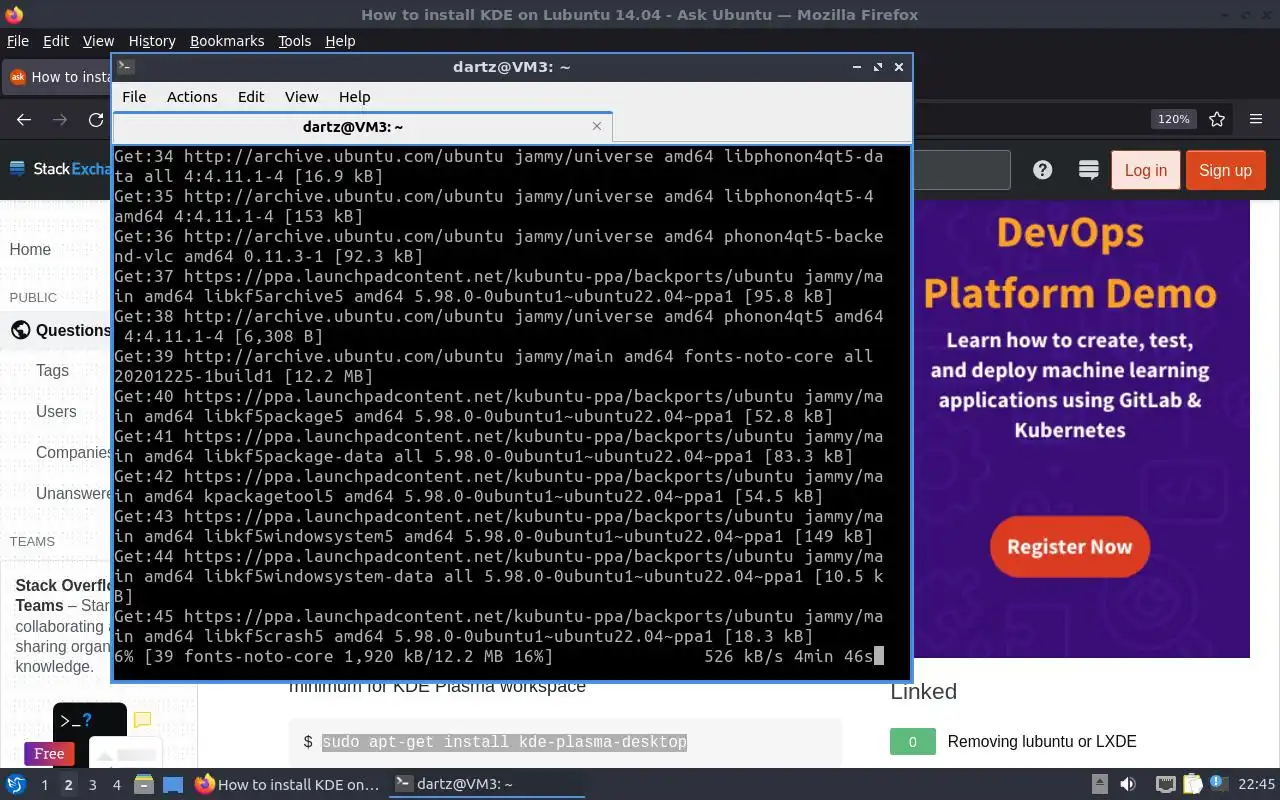Open Stack Exchange help question-mark icon
This screenshot has height=800, width=1280.
[x=1043, y=170]
